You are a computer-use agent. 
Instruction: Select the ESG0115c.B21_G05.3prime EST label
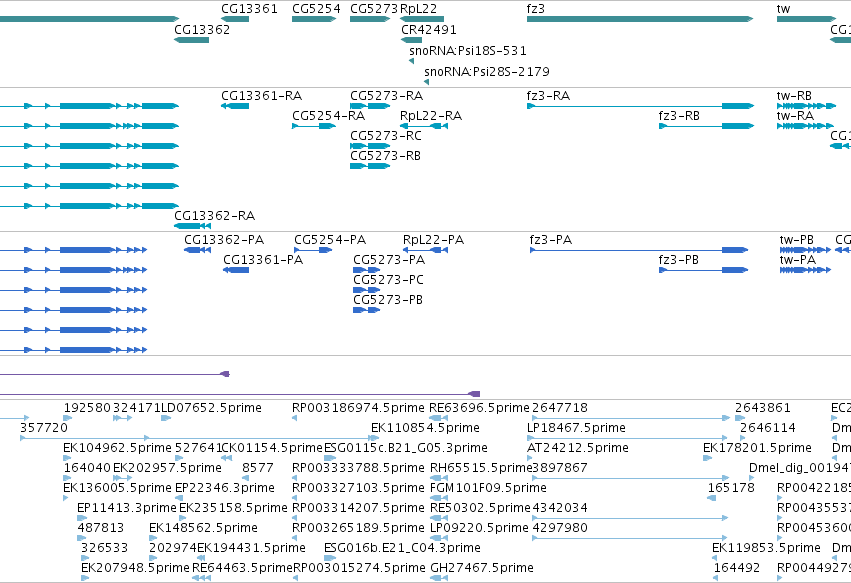point(406,448)
